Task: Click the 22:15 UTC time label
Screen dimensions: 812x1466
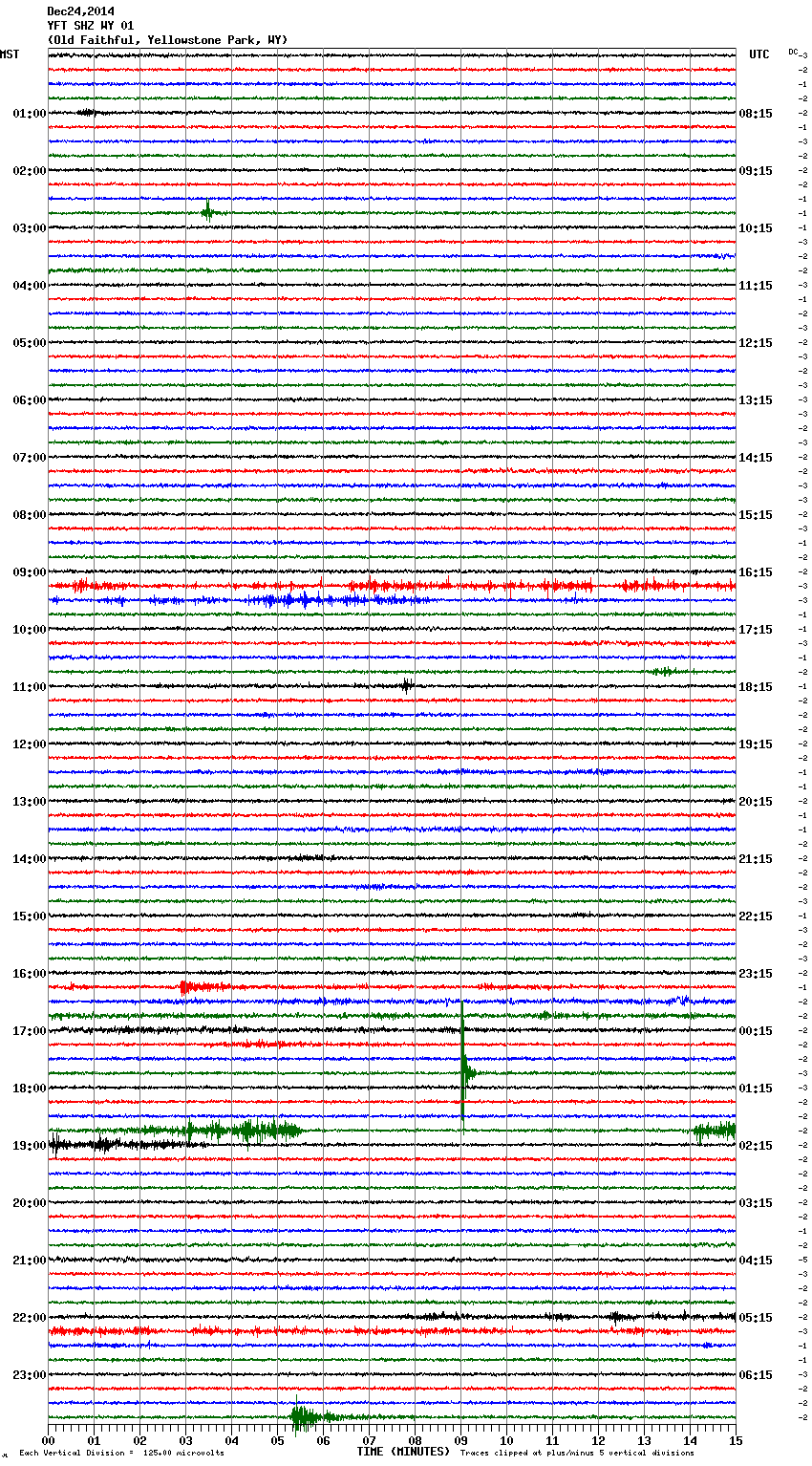Action: tap(756, 916)
